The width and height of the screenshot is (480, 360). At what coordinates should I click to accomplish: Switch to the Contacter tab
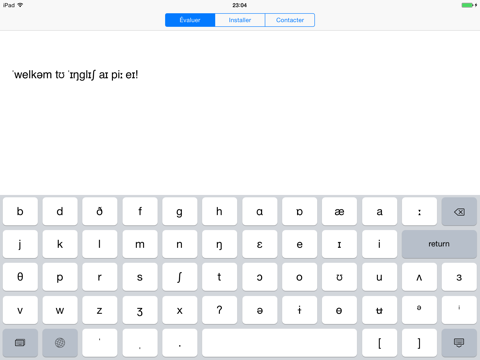[290, 20]
